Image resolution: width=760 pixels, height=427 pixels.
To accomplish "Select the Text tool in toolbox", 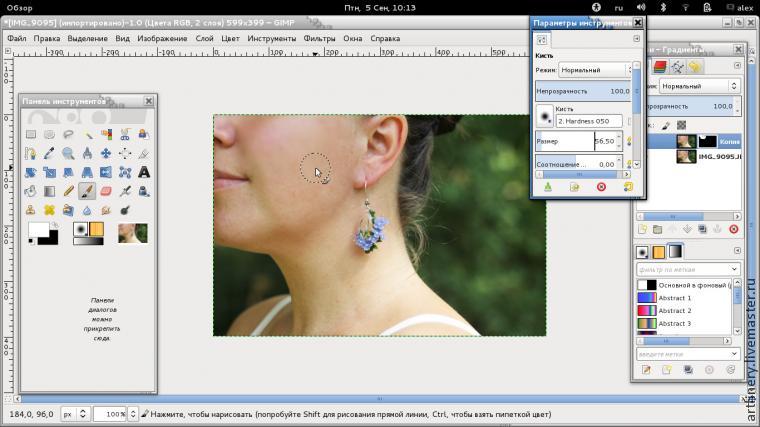I will (x=145, y=172).
